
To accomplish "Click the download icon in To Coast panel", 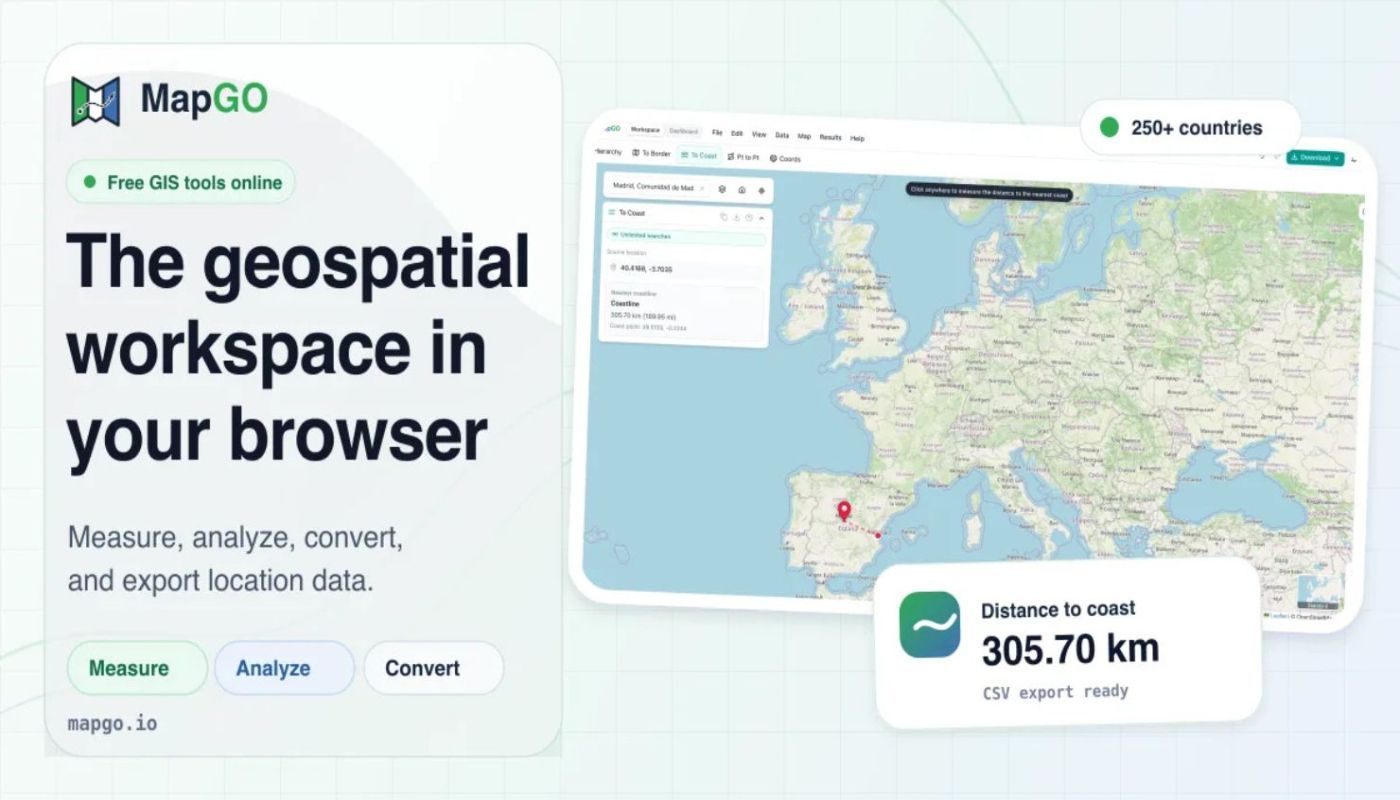I will pos(736,217).
